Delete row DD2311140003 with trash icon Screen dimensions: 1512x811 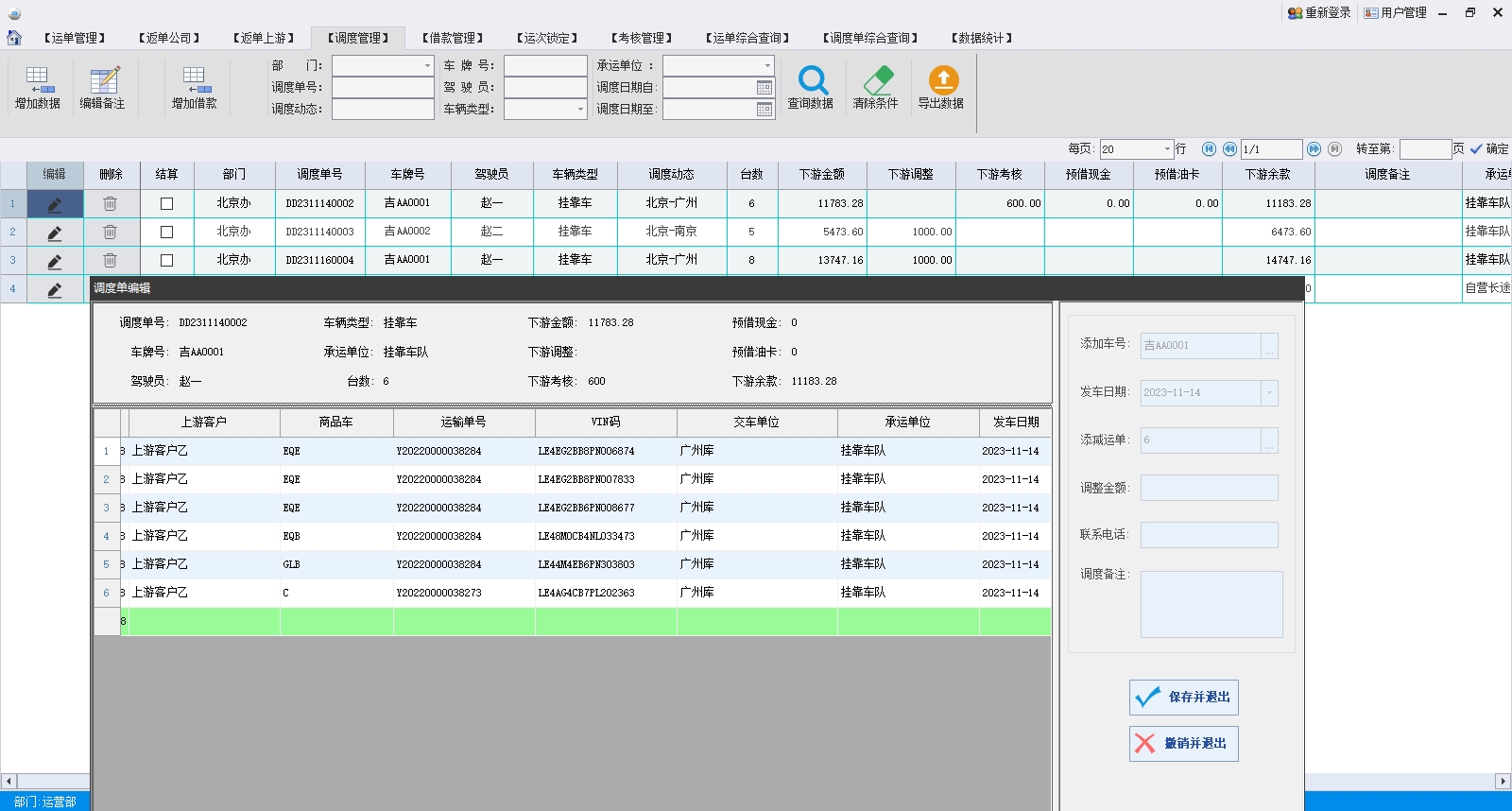tap(111, 232)
